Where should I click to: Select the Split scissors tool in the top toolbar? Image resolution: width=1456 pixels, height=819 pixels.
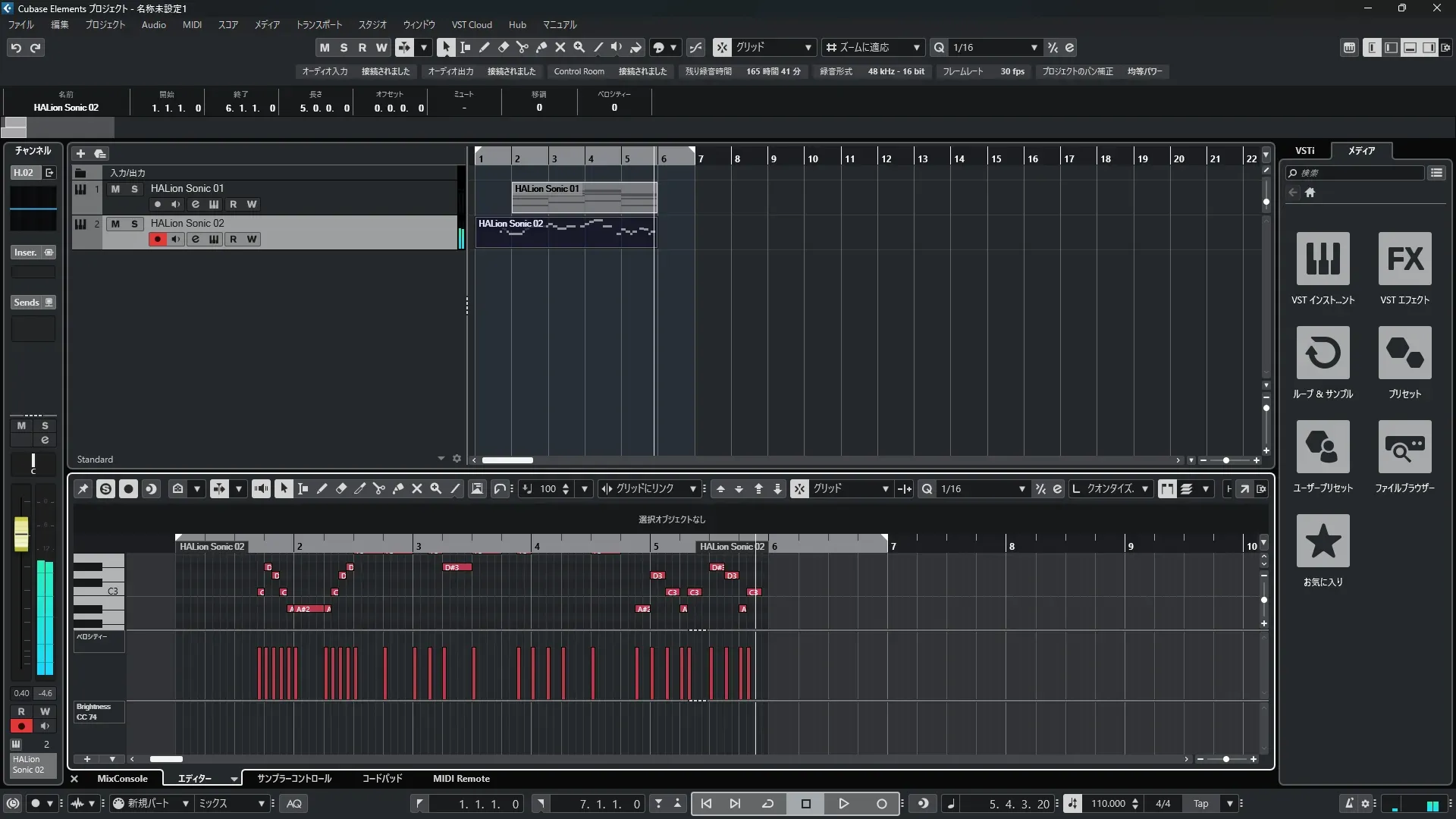(x=522, y=47)
